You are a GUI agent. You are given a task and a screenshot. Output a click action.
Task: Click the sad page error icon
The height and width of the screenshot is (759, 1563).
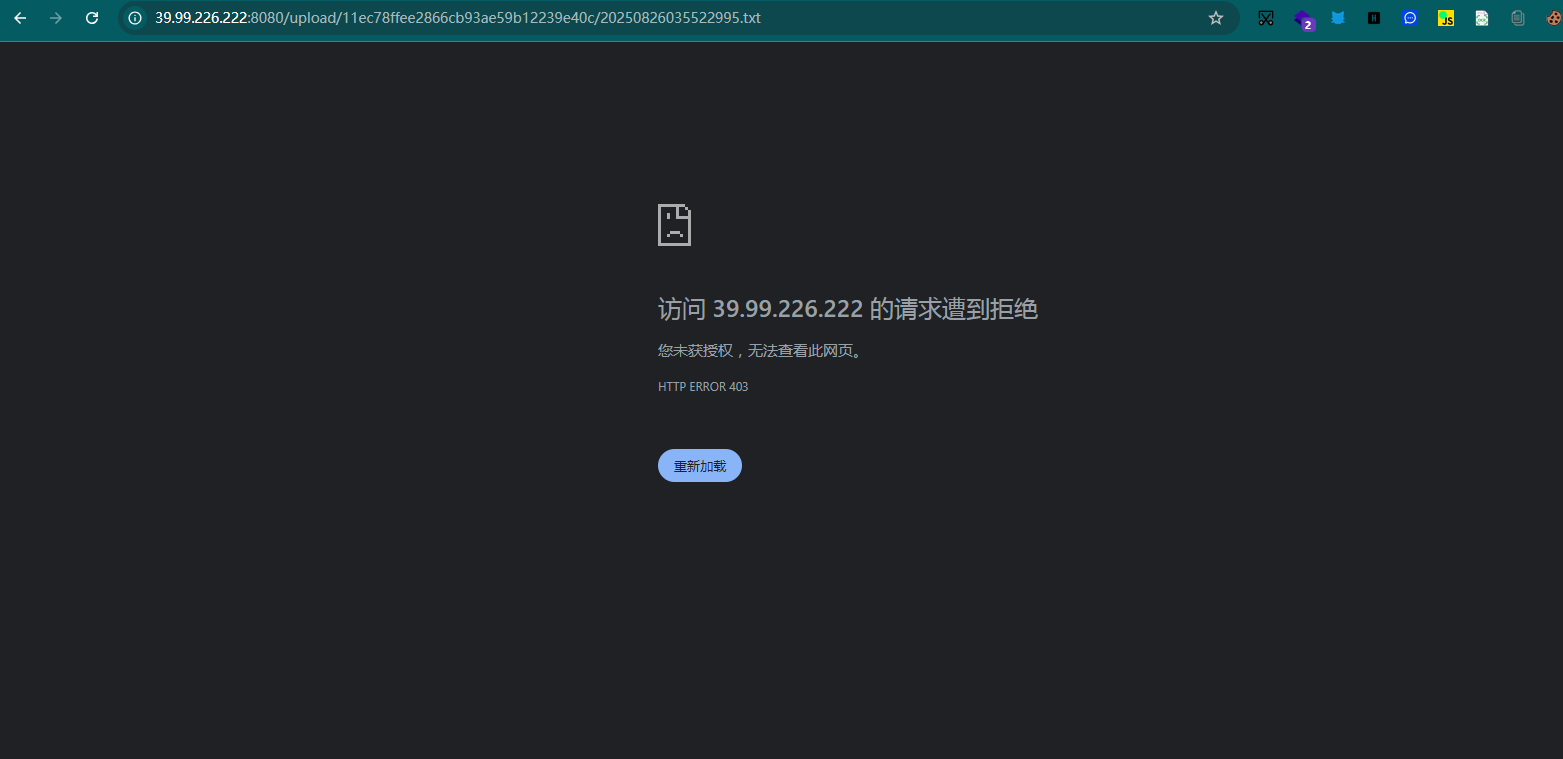(675, 225)
